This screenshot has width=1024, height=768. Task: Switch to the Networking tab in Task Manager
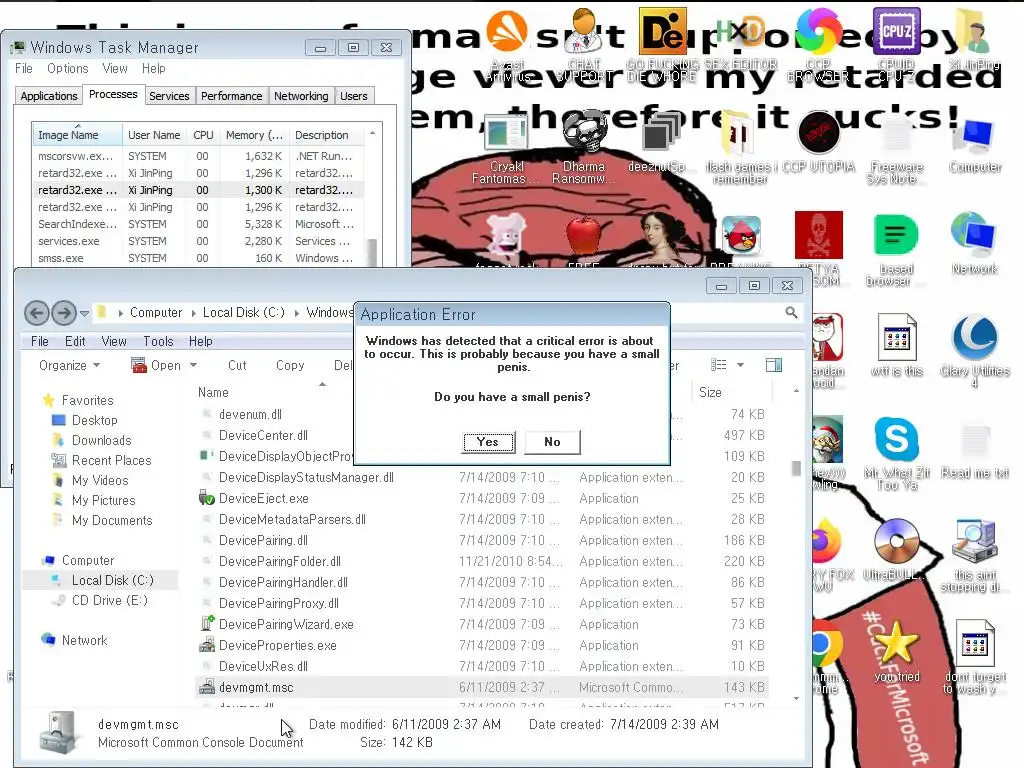pyautogui.click(x=301, y=96)
